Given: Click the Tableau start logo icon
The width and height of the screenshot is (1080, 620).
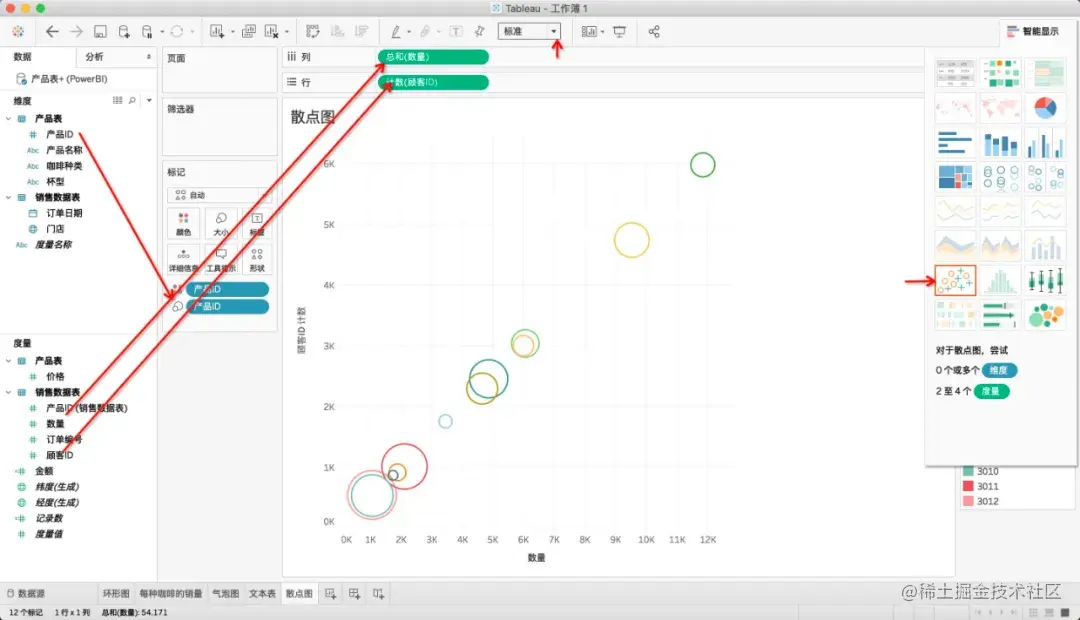Looking at the screenshot, I should click(x=19, y=32).
